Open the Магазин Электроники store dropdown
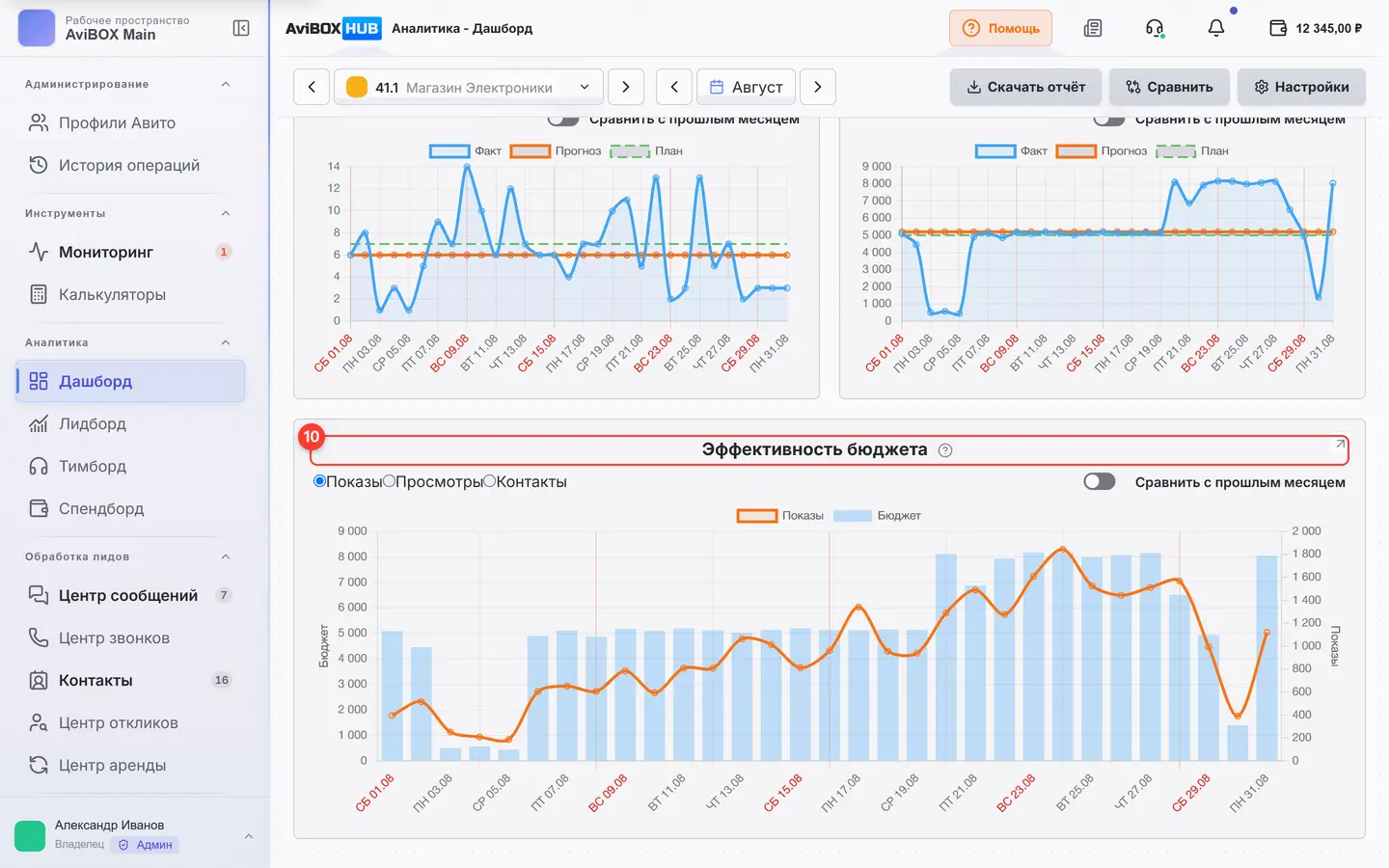Viewport: 1389px width, 868px height. tap(469, 87)
